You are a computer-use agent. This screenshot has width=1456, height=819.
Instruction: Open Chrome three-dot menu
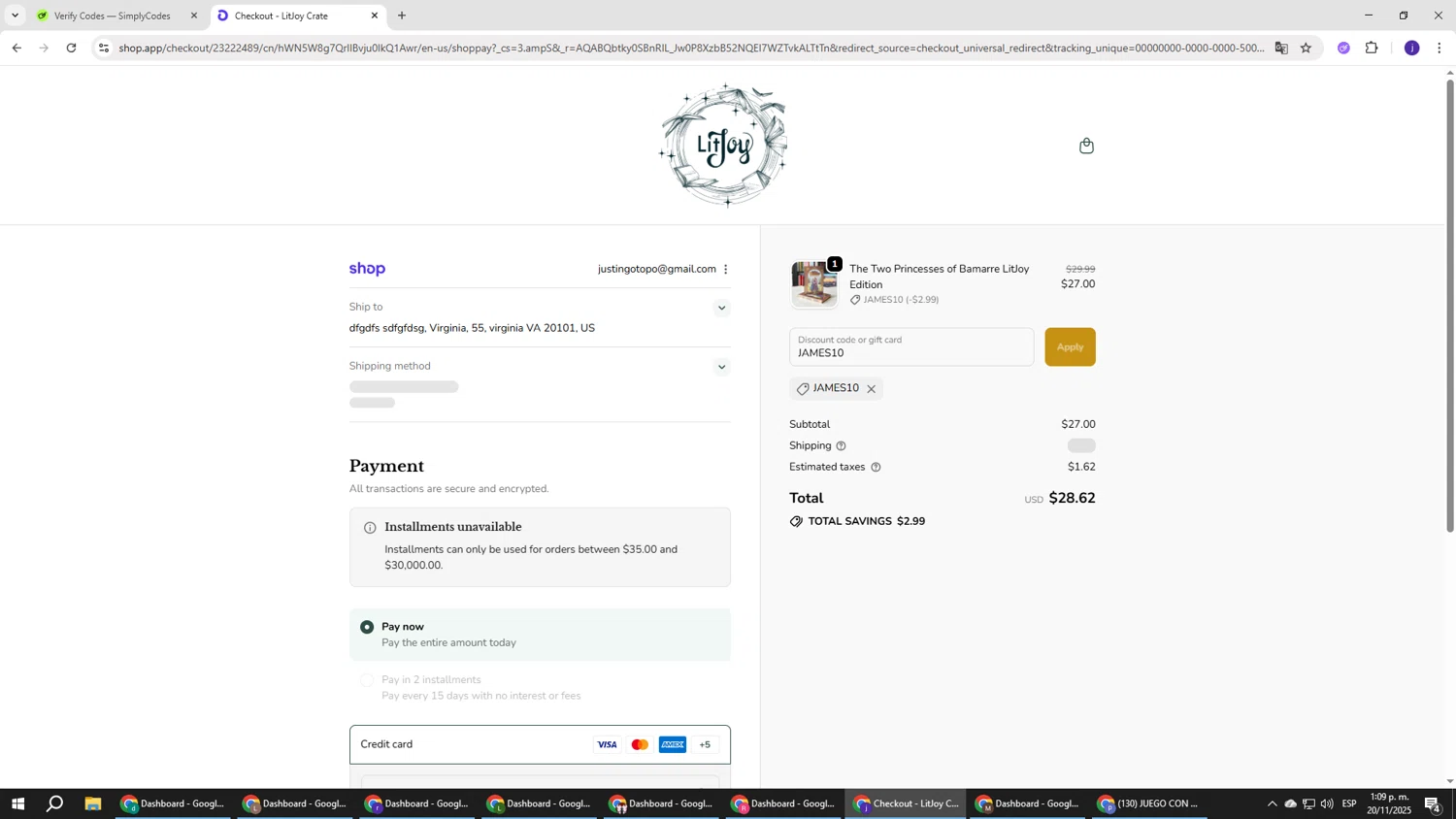(1439, 48)
